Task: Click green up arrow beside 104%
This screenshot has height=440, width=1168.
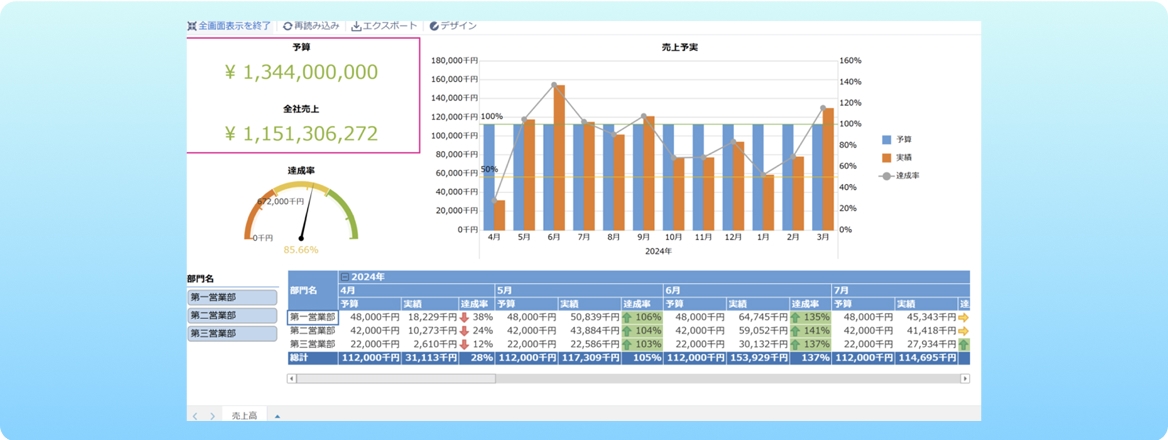Action: pyautogui.click(x=626, y=331)
